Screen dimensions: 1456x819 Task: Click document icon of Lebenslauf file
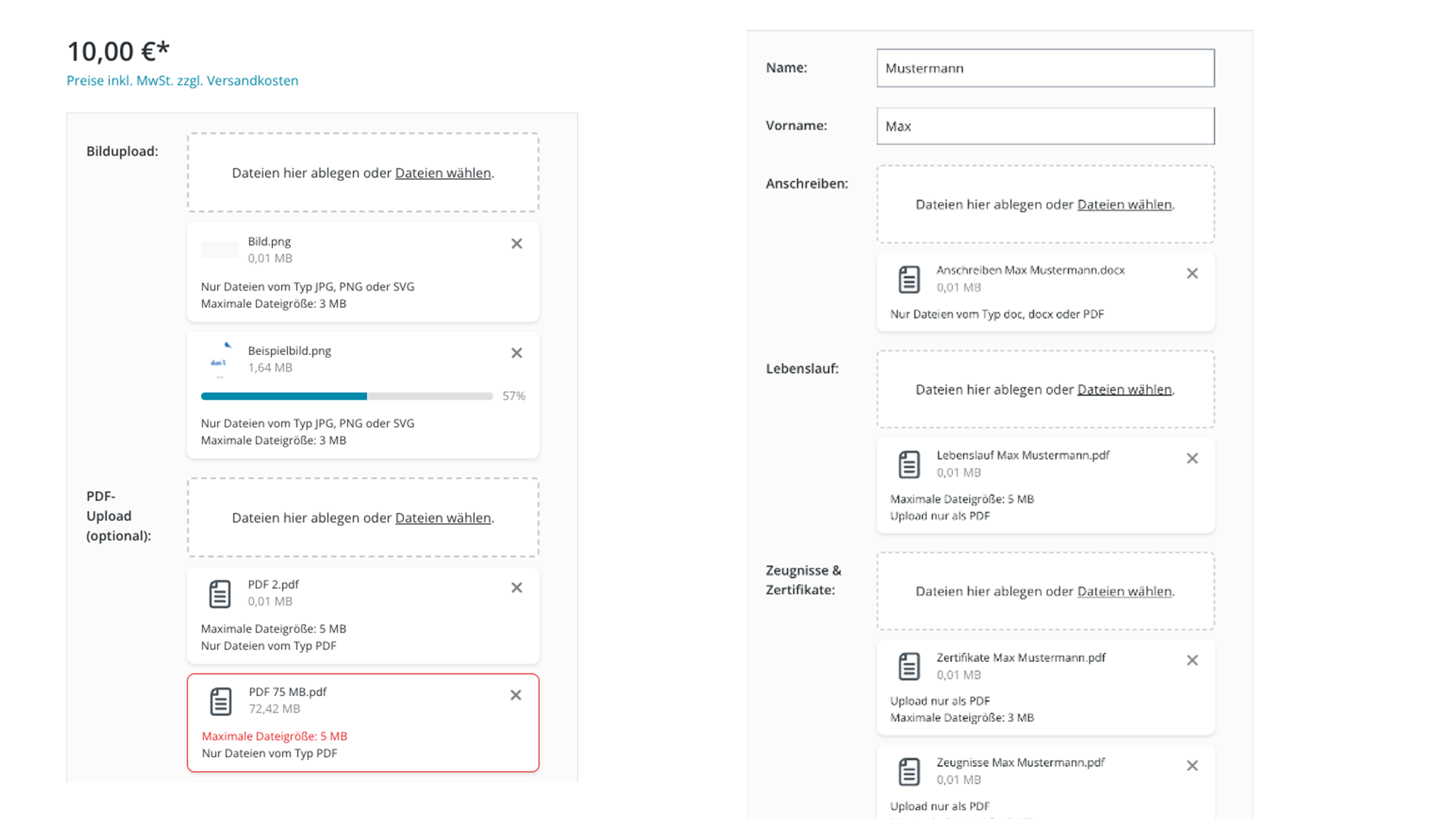click(909, 464)
